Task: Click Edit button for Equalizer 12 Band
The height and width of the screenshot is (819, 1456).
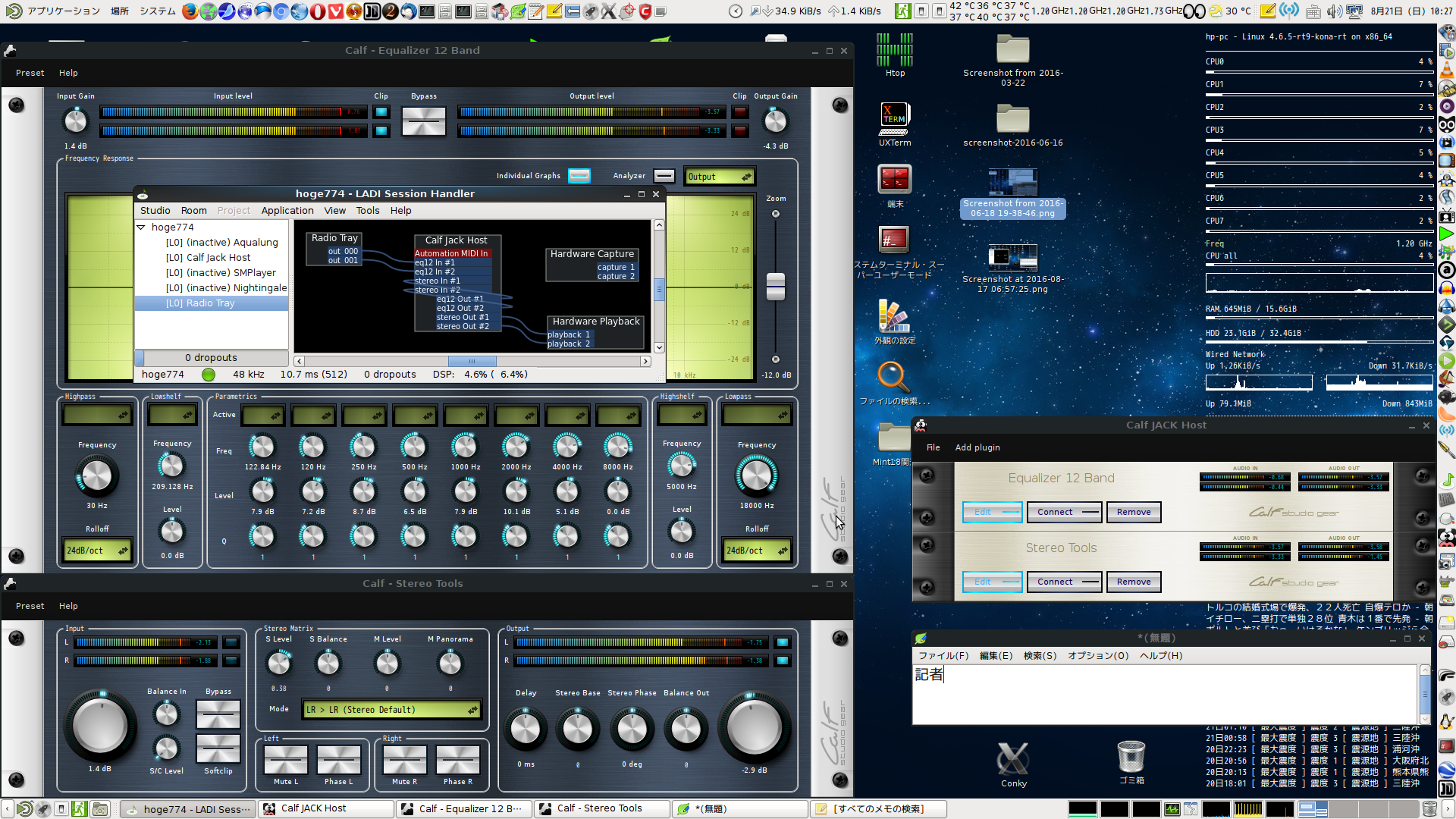Action: pyautogui.click(x=993, y=513)
